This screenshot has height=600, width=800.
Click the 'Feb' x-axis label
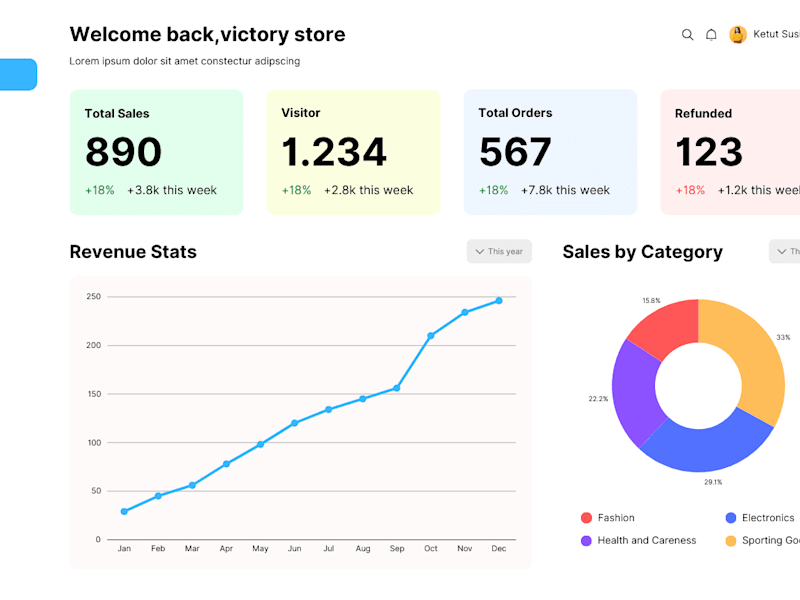[158, 548]
